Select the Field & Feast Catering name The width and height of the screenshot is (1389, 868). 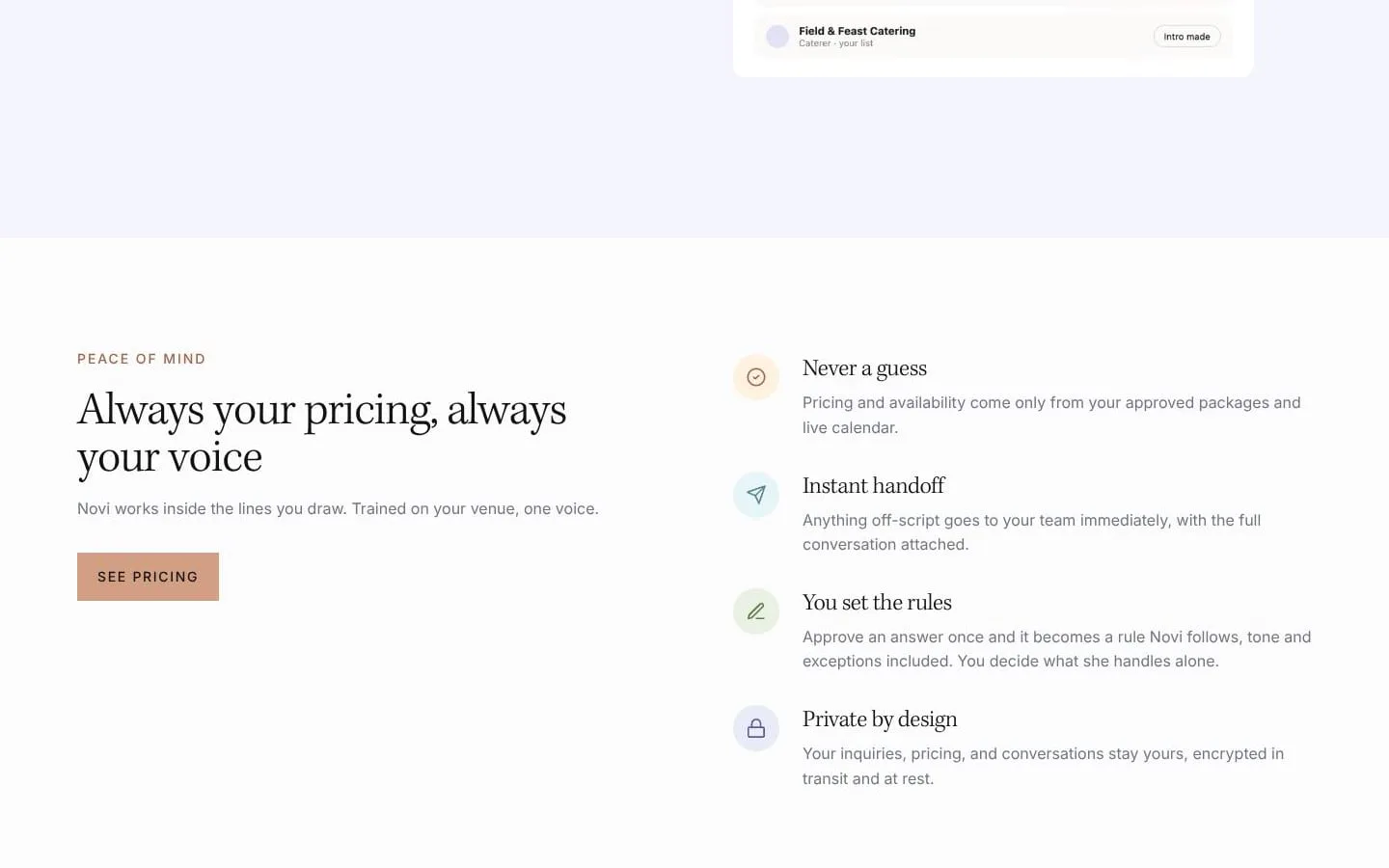click(x=857, y=31)
